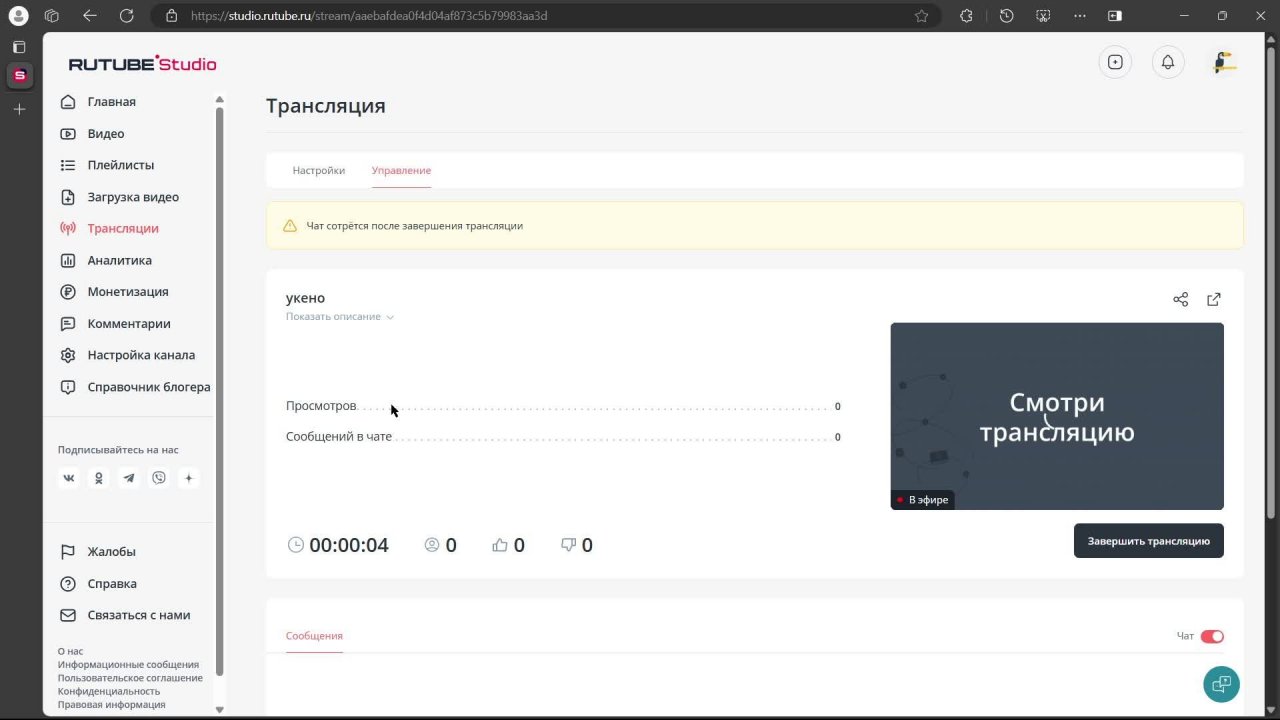Click the pinned RUTUBE Studio tab icon

click(x=19, y=75)
